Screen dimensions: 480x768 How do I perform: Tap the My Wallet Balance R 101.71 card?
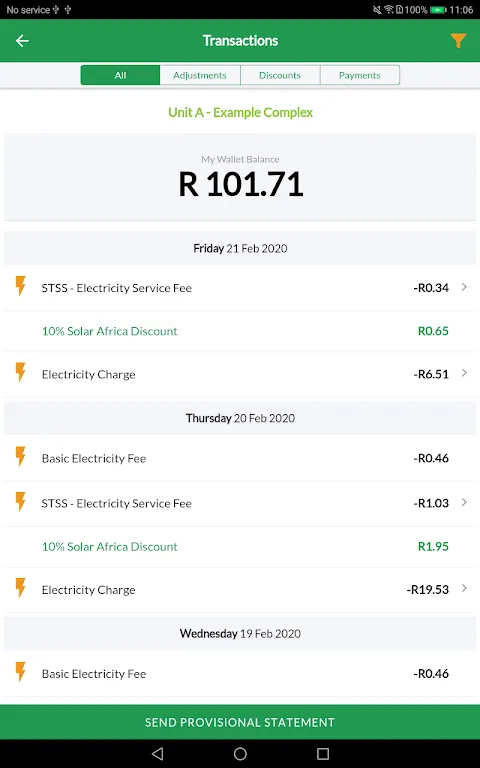tap(240, 177)
